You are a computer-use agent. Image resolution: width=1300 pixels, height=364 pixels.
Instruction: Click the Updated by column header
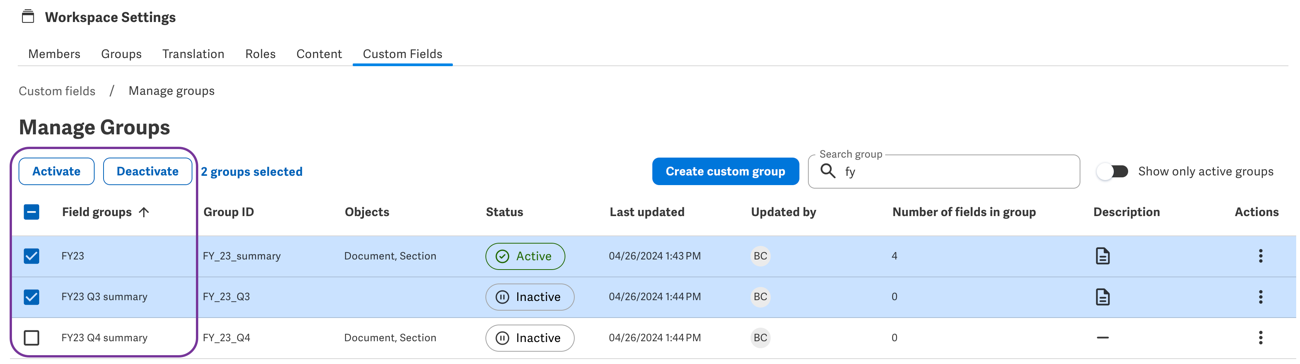pos(783,212)
